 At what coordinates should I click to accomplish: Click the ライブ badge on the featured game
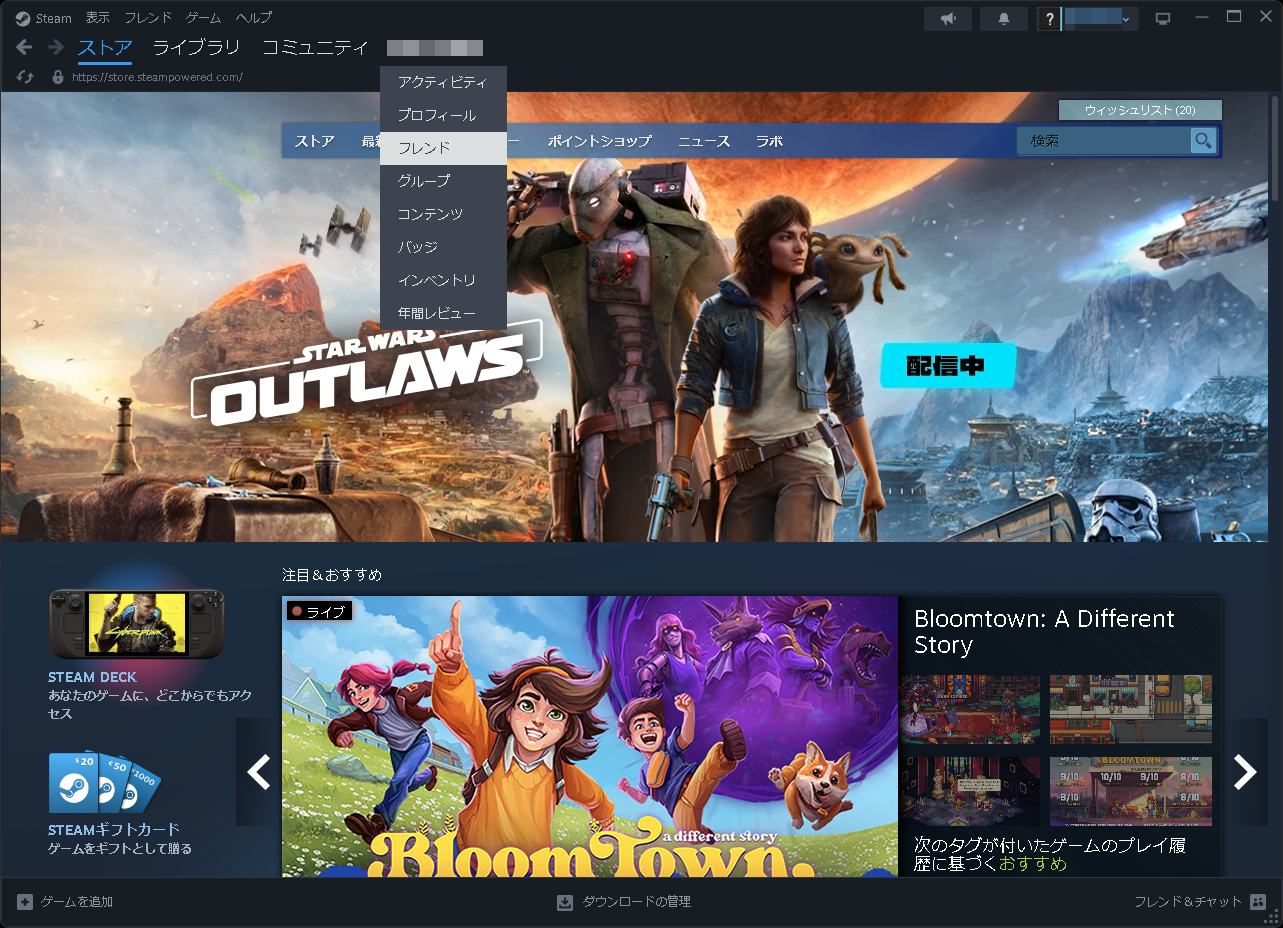click(319, 611)
